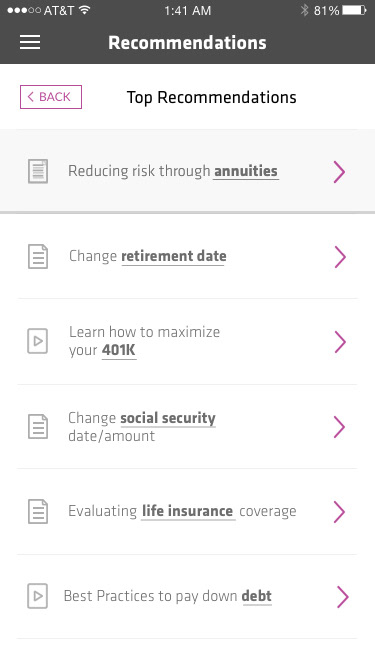Open debt best practices using chevron
Viewport: 375px width, 667px height.
coord(342,597)
